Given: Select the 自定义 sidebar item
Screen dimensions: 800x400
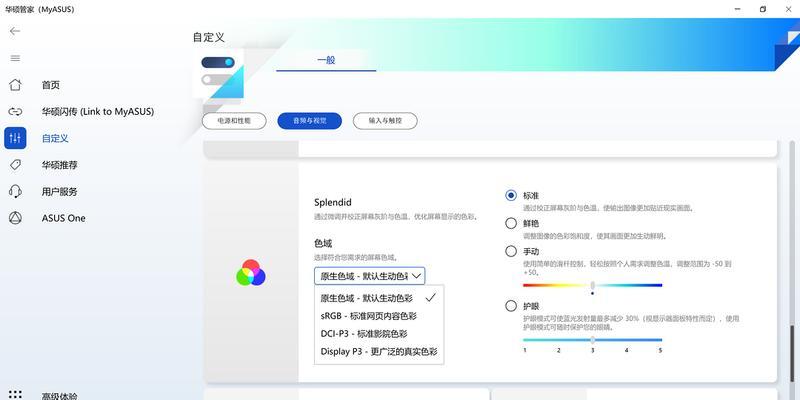Looking at the screenshot, I should (x=55, y=138).
